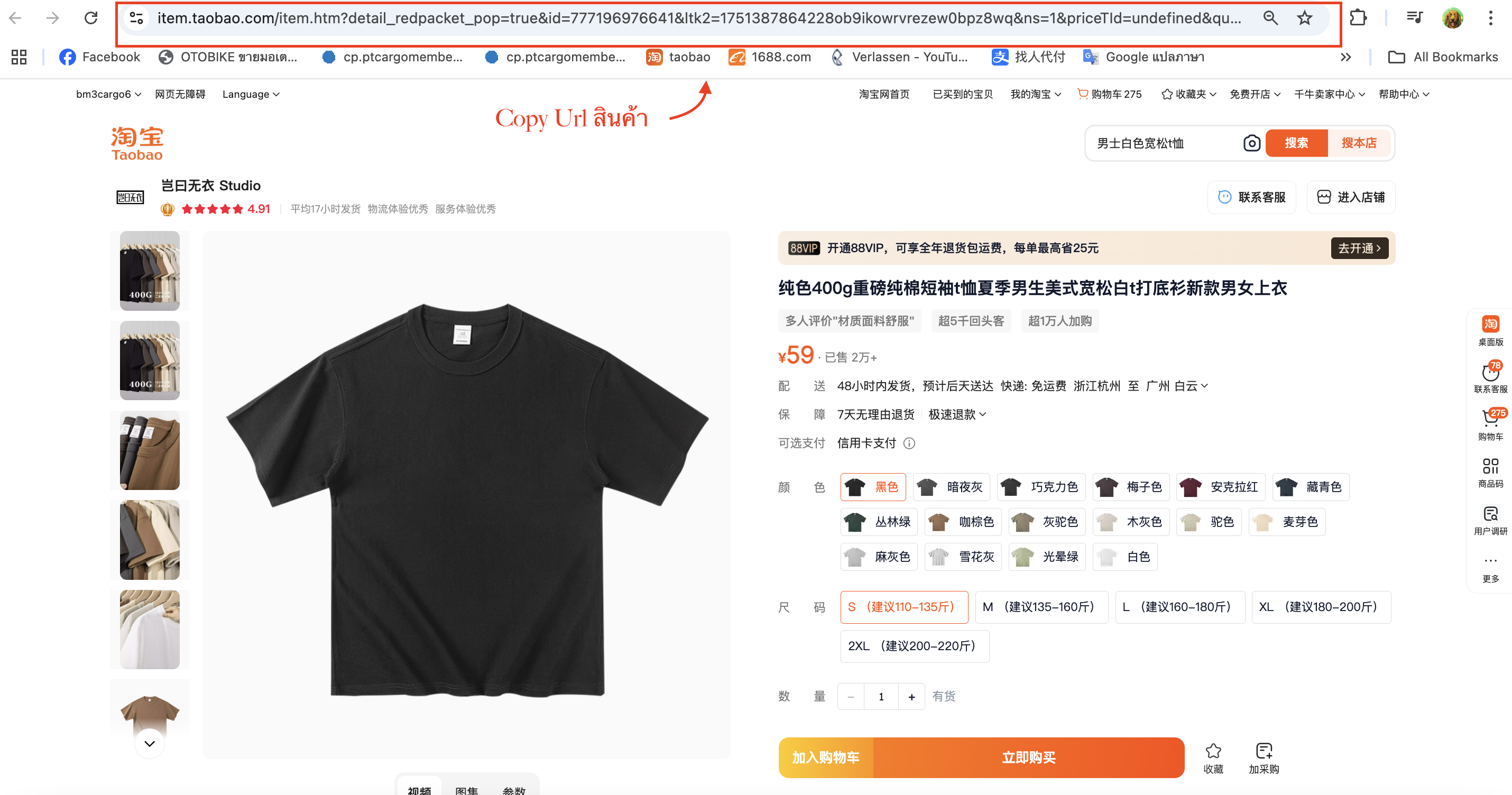Open the 购物车 cart icon in right sidebar
This screenshot has height=795, width=1512.
1490,424
